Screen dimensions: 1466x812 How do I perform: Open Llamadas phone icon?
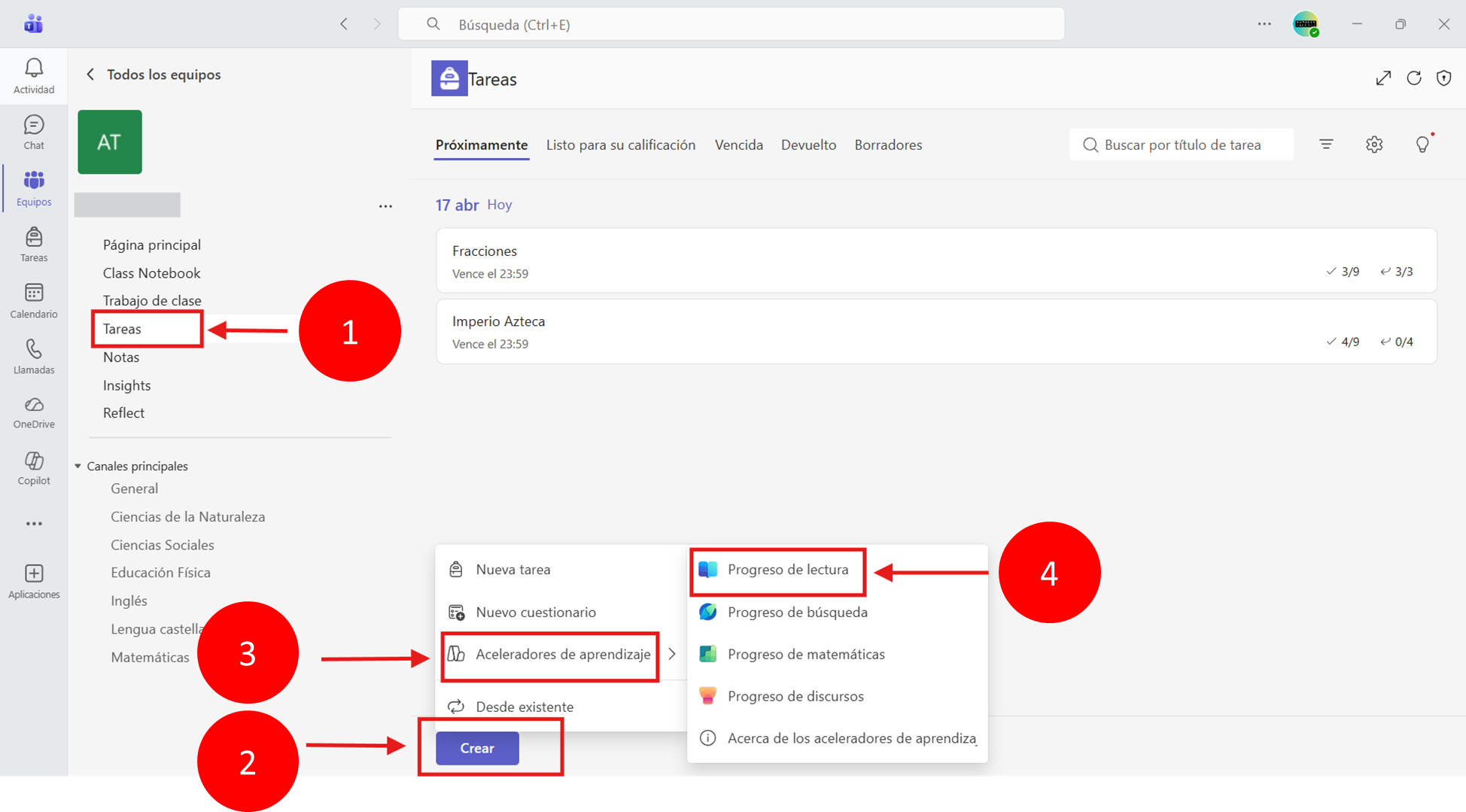34,357
